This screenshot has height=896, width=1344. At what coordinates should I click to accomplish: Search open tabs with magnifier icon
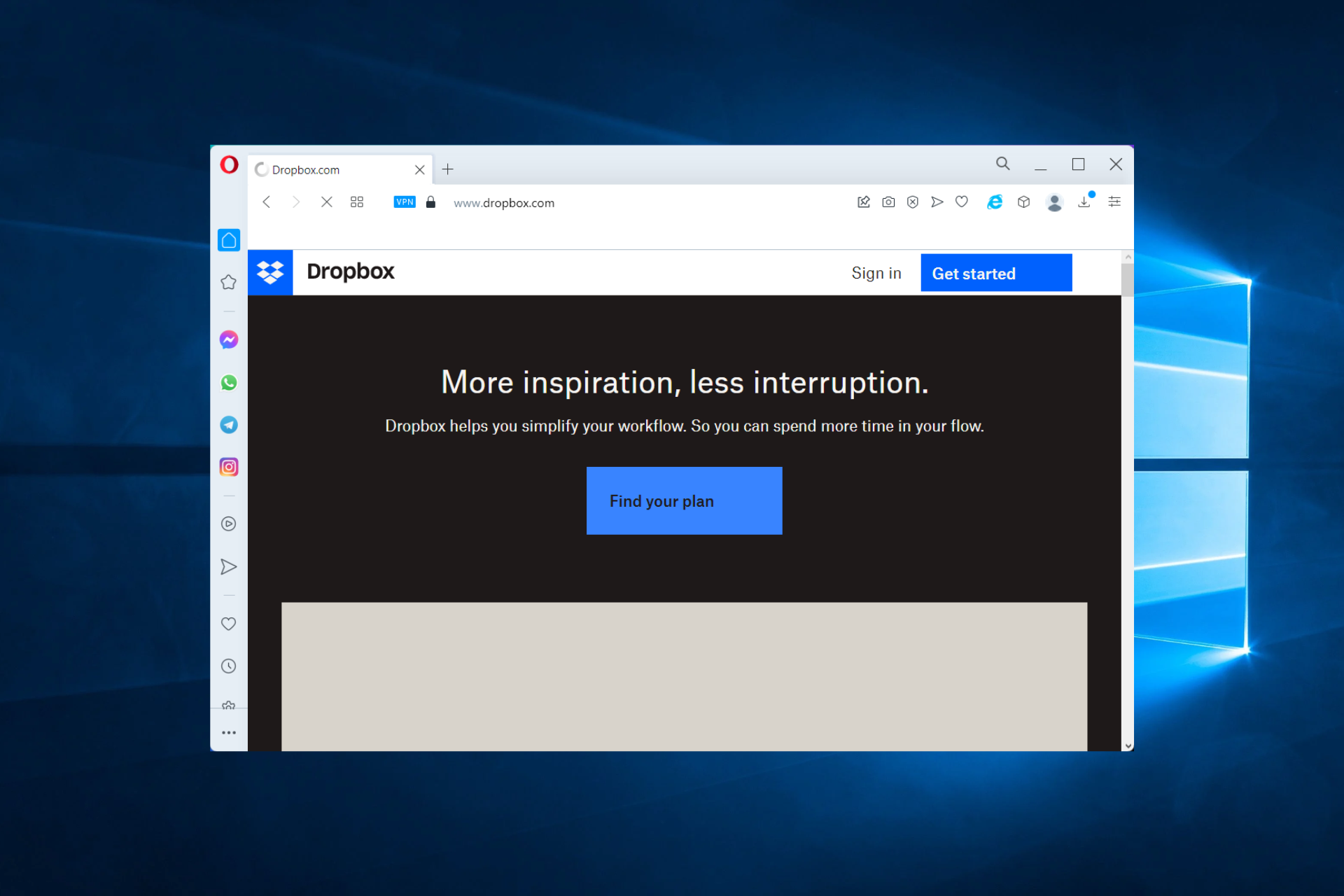click(x=1003, y=164)
